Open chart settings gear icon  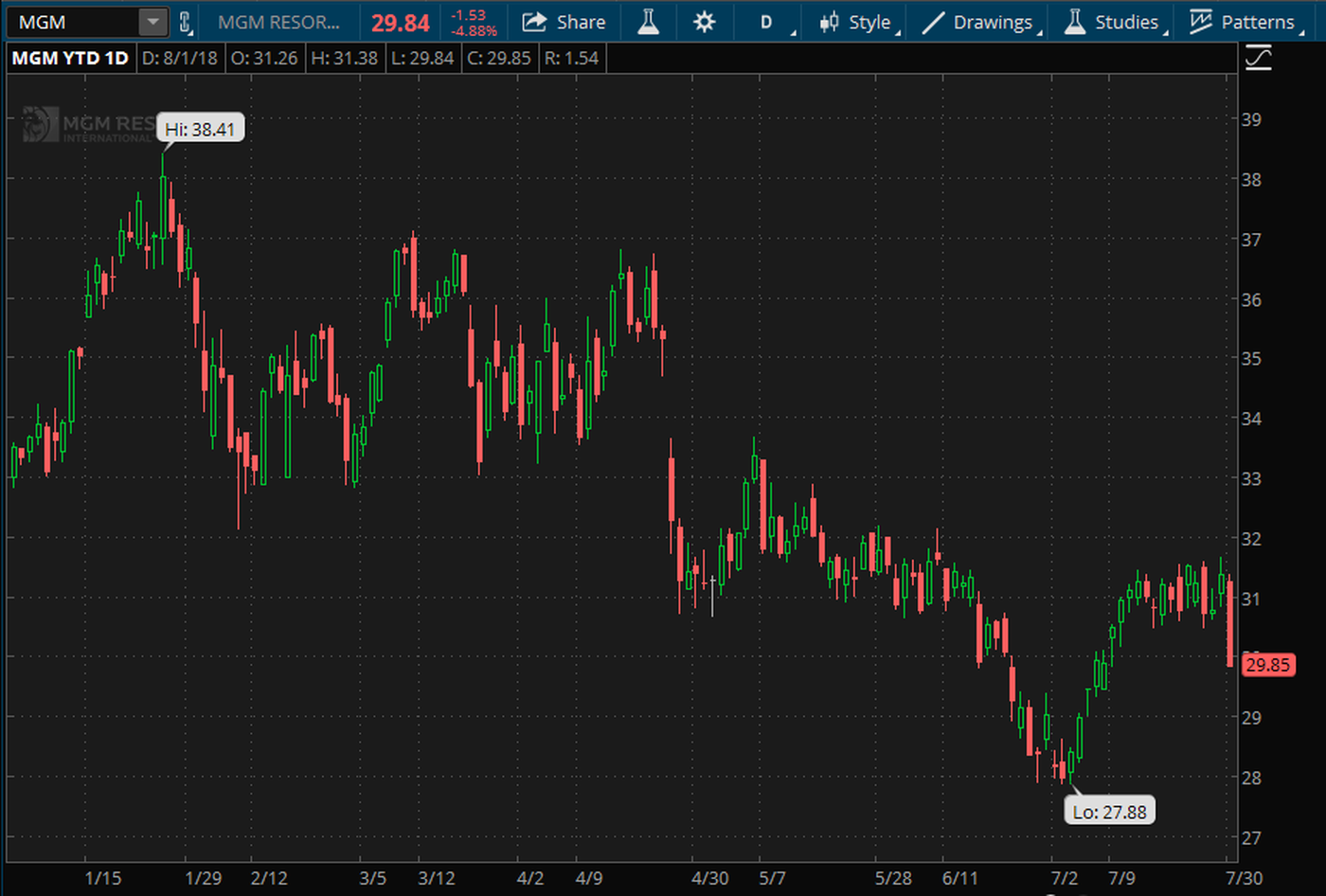click(x=704, y=22)
